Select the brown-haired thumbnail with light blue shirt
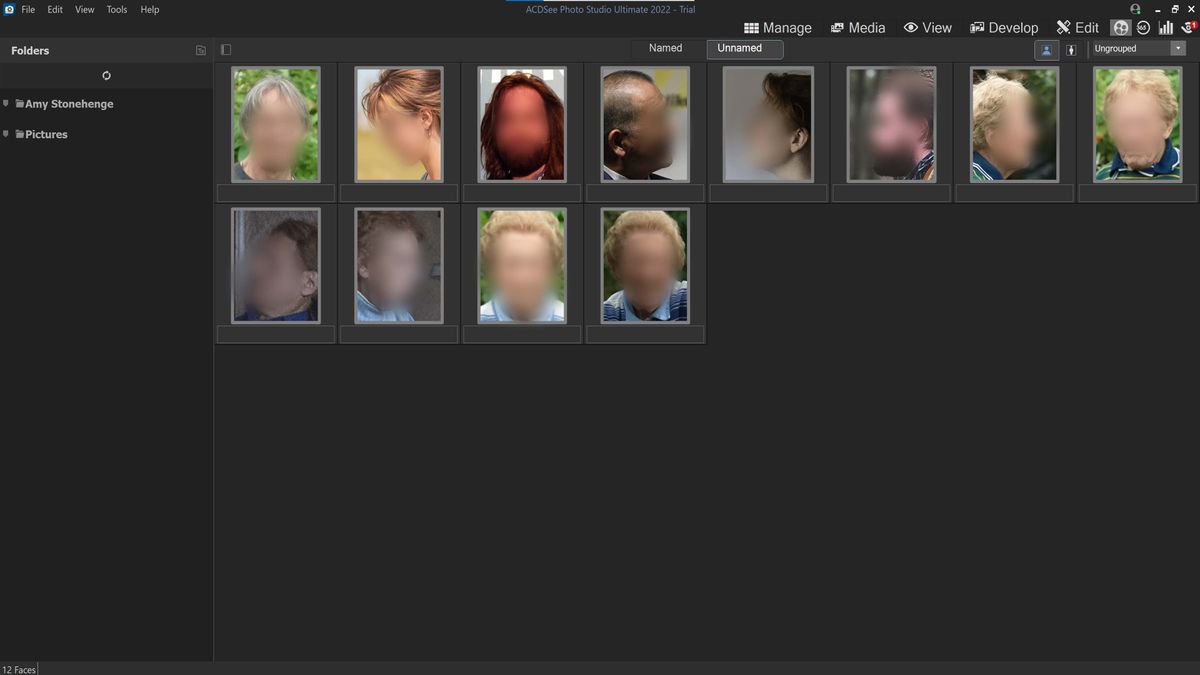1200x675 pixels. point(399,265)
